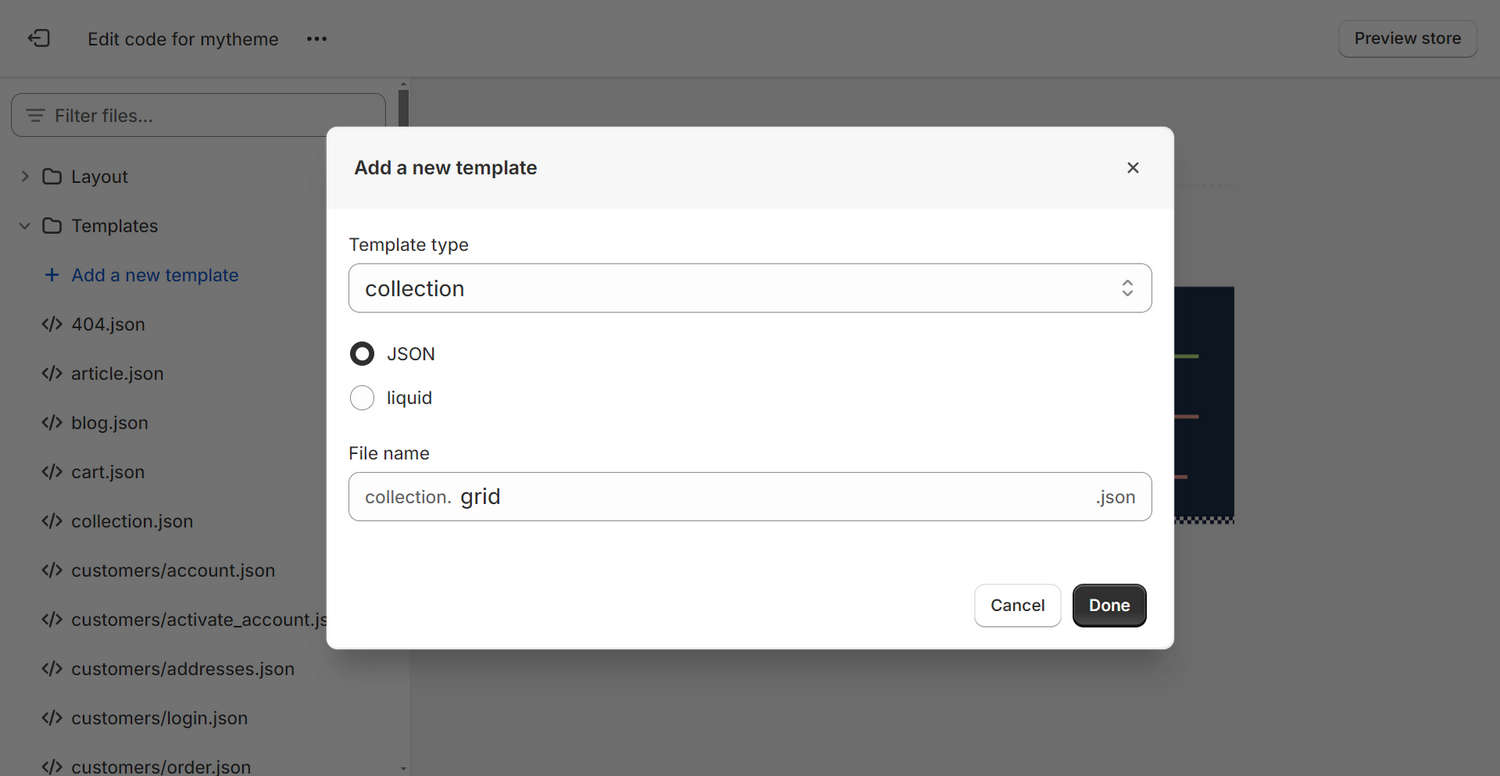
Task: Click the Layout folder icon
Action: (52, 176)
